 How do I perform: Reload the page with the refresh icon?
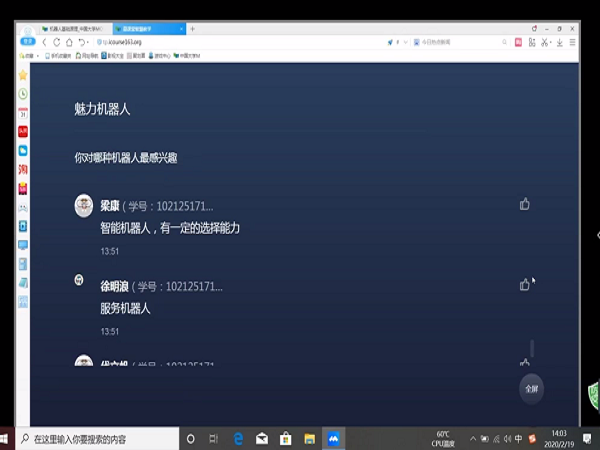(57, 42)
